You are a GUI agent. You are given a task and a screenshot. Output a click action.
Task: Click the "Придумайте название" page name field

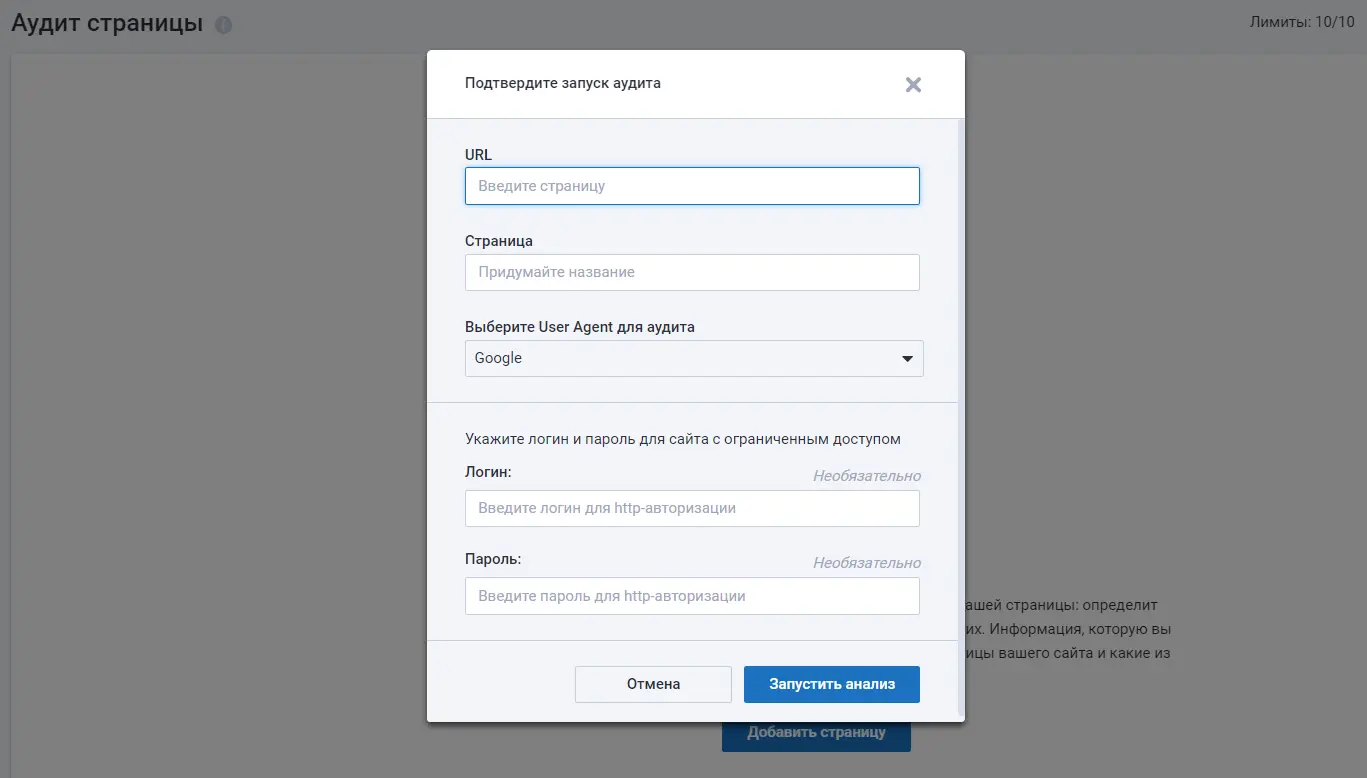click(691, 272)
